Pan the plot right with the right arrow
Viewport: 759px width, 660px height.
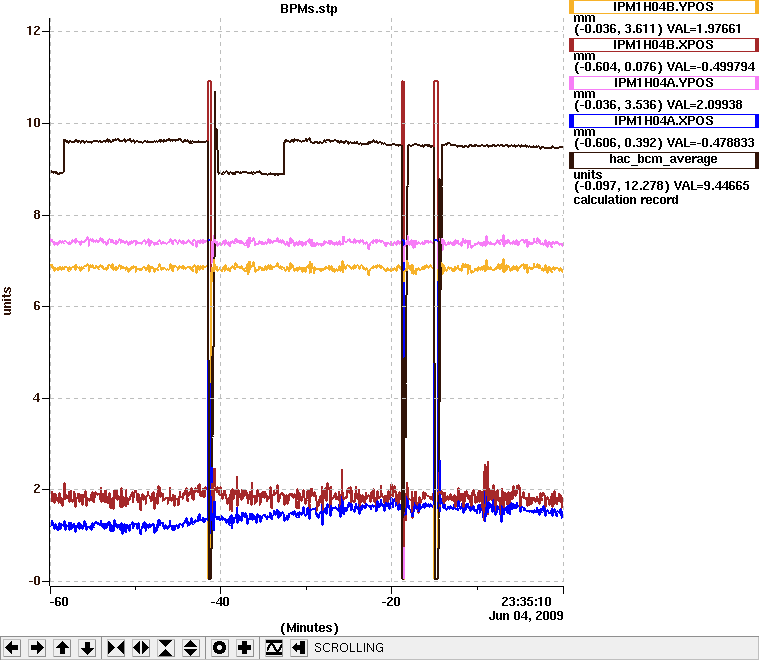click(37, 647)
